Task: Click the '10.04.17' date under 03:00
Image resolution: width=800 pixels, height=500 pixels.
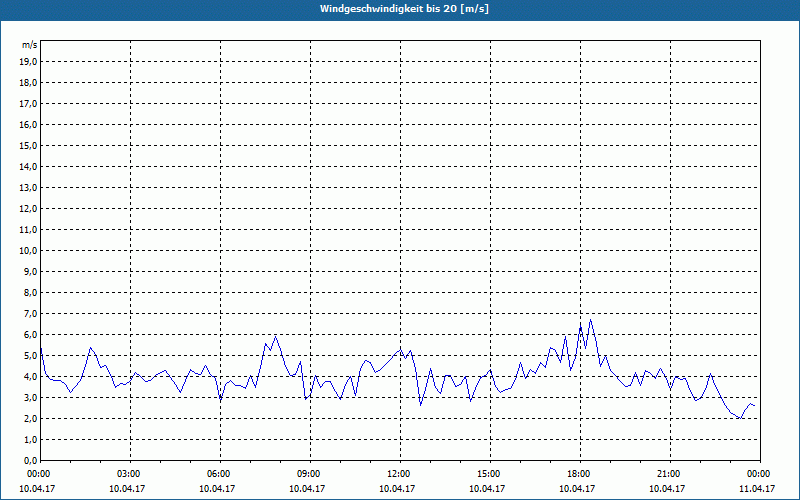Action: tap(127, 488)
